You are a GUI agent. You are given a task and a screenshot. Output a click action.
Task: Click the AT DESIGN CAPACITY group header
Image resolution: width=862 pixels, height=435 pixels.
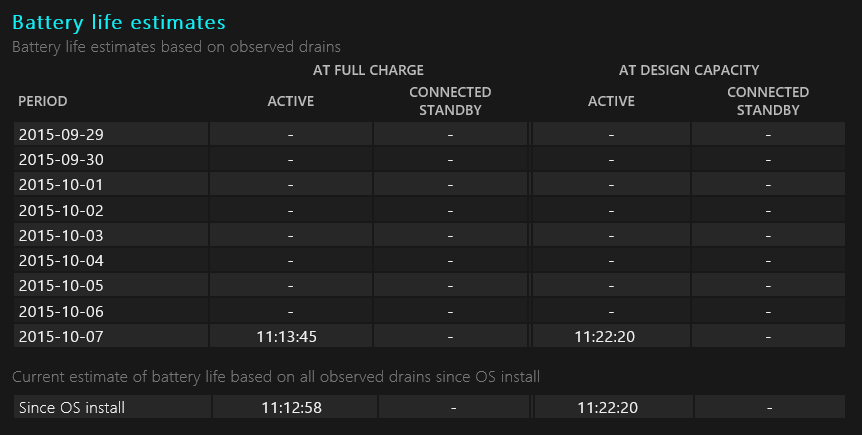coord(689,70)
